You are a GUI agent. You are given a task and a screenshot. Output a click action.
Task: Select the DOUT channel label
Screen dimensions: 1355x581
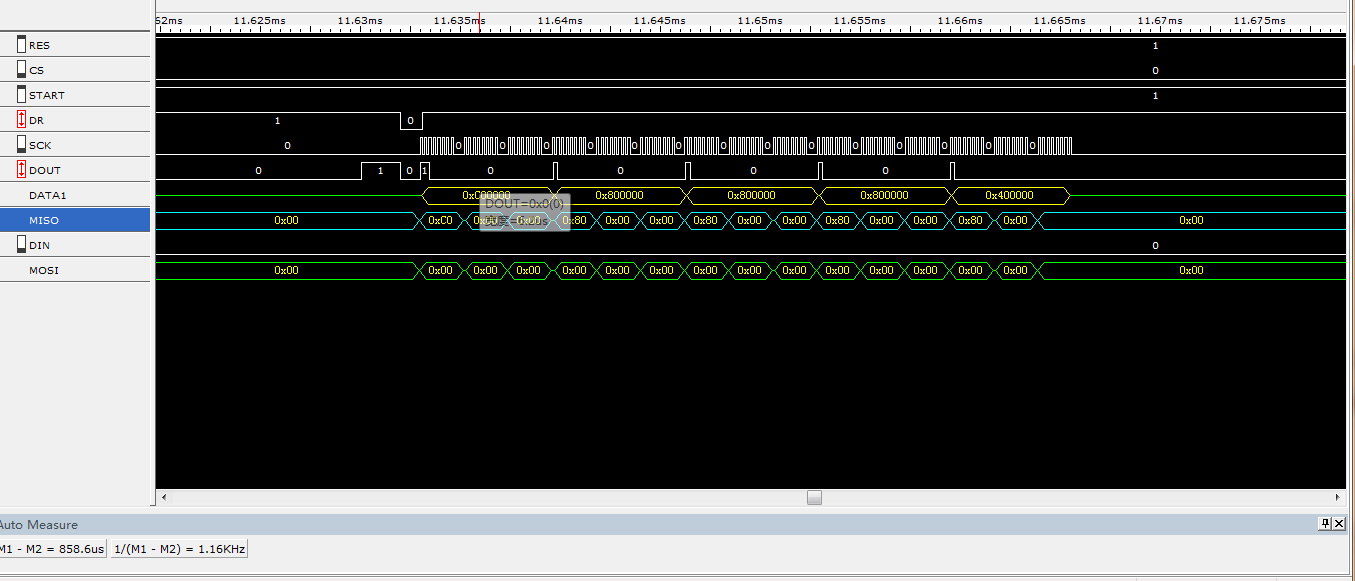pyautogui.click(x=44, y=170)
